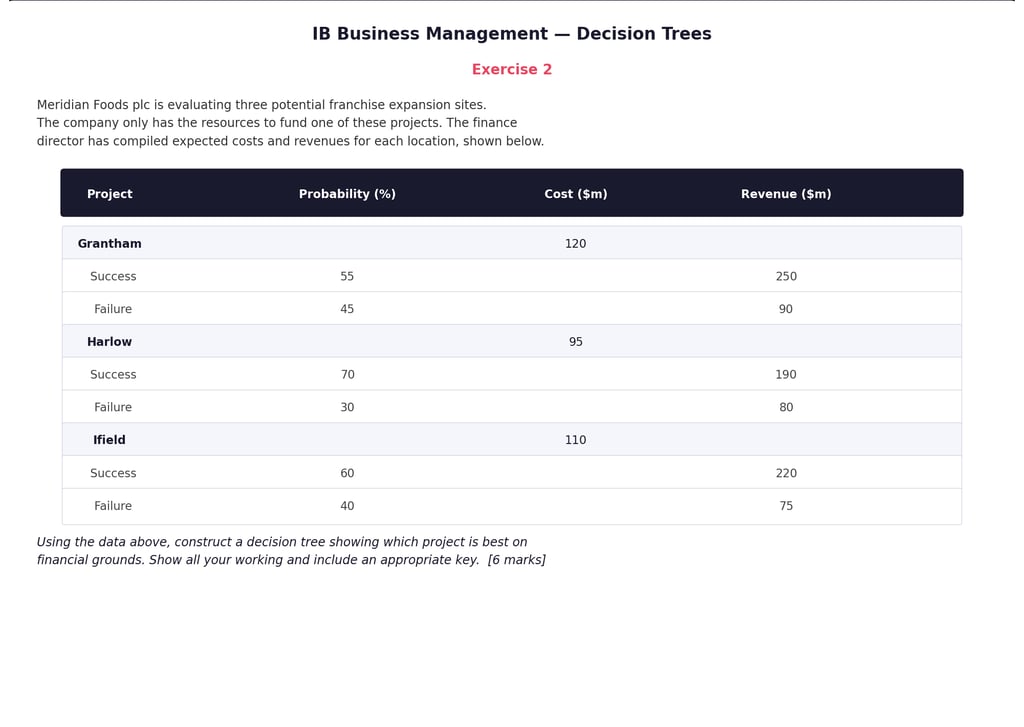Click the '[6 marks]' text

click(517, 560)
